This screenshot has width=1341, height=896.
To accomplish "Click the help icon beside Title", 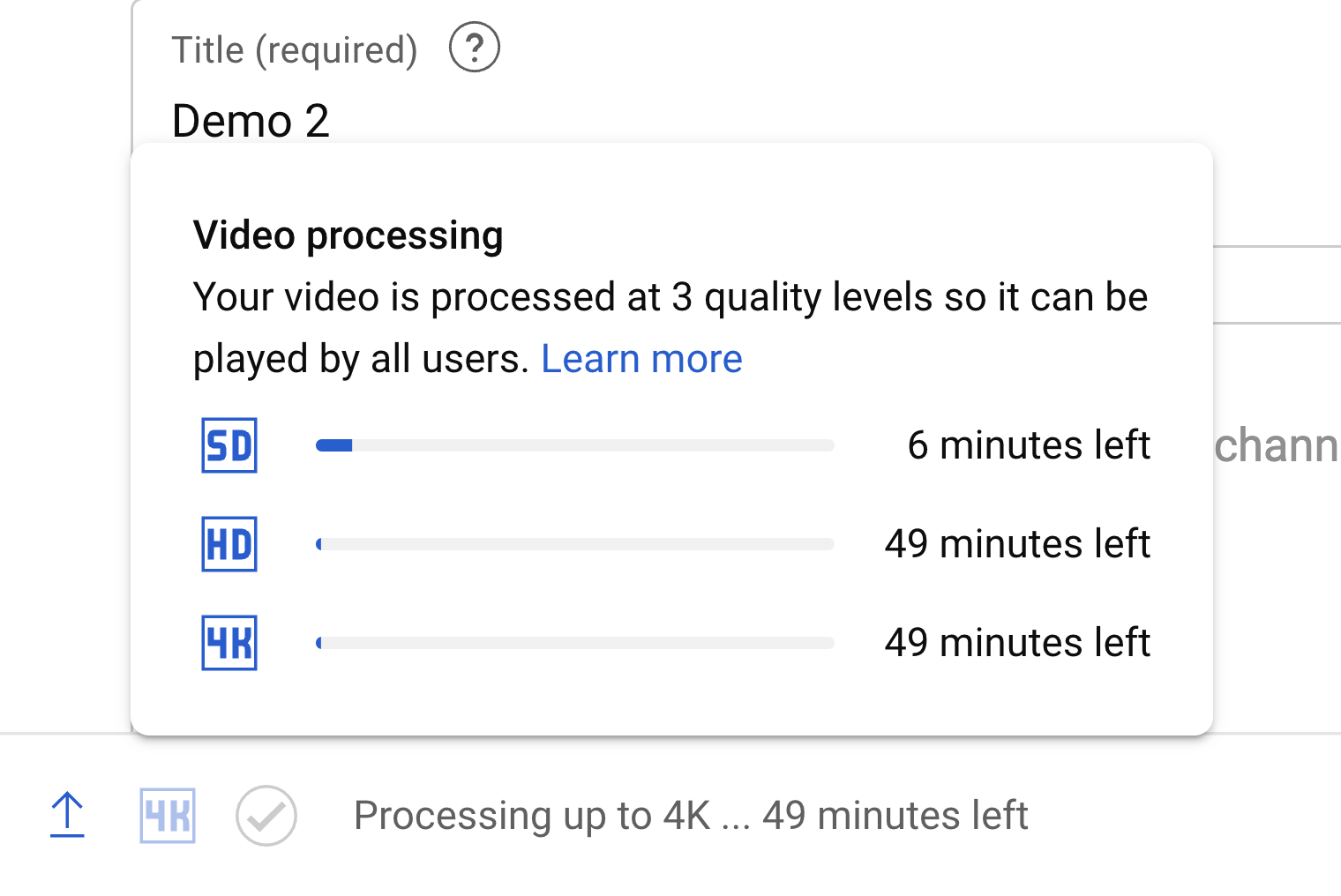I will [x=475, y=48].
